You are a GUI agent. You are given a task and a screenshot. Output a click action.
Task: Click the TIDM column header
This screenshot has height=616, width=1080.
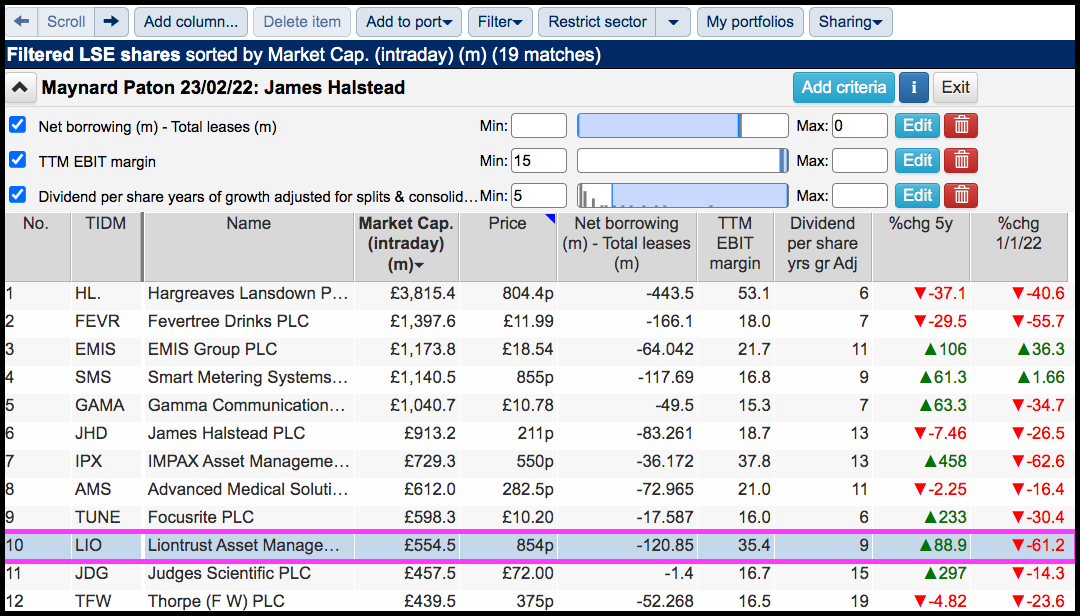tap(105, 247)
